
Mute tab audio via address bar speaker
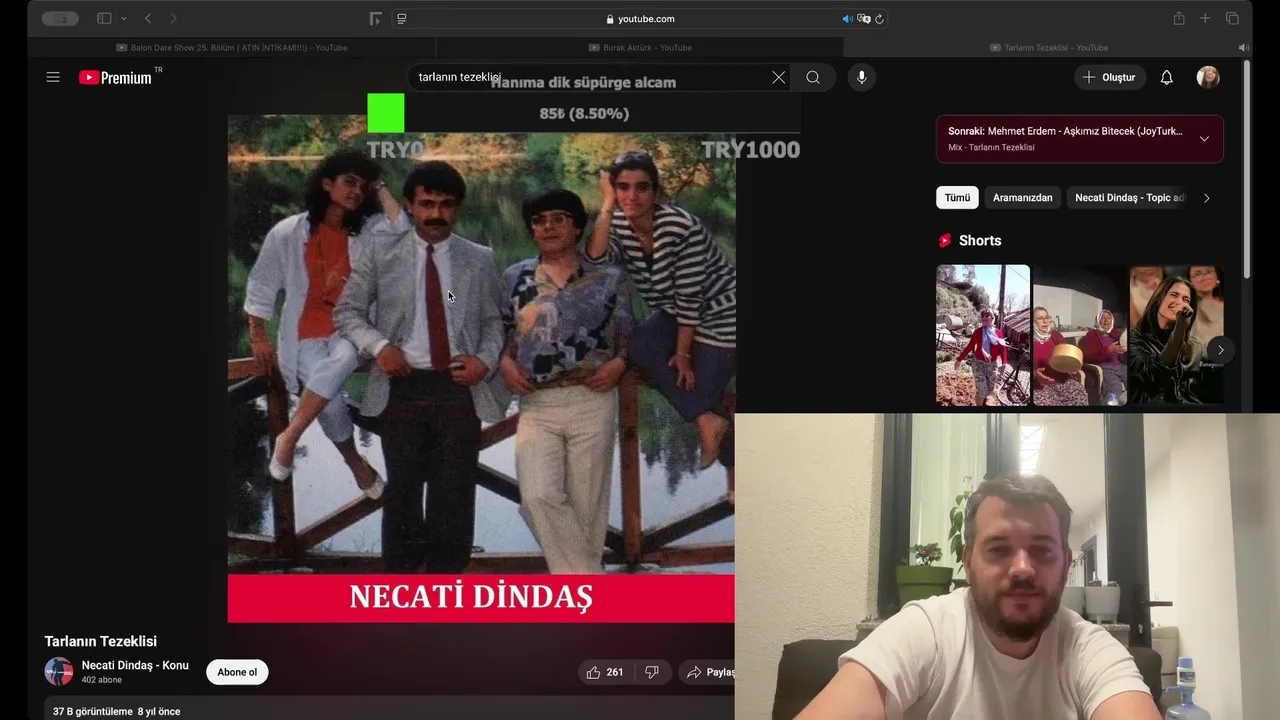click(847, 18)
